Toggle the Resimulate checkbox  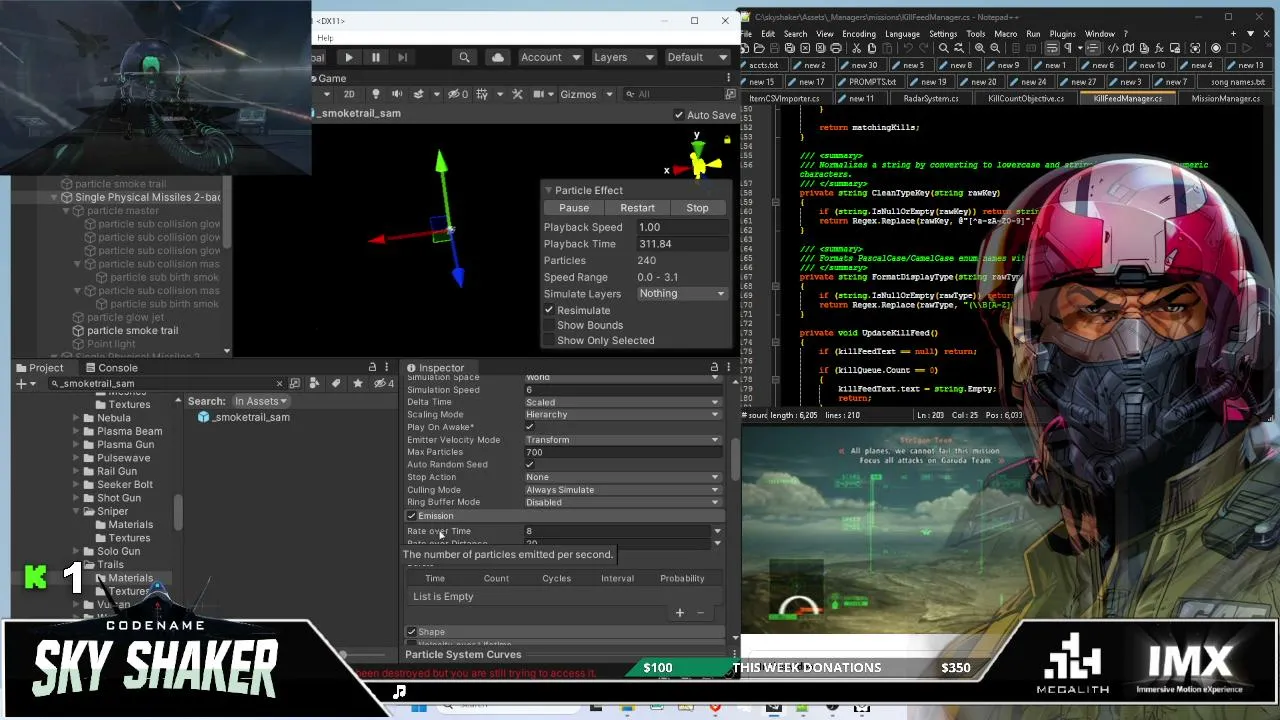(x=549, y=310)
